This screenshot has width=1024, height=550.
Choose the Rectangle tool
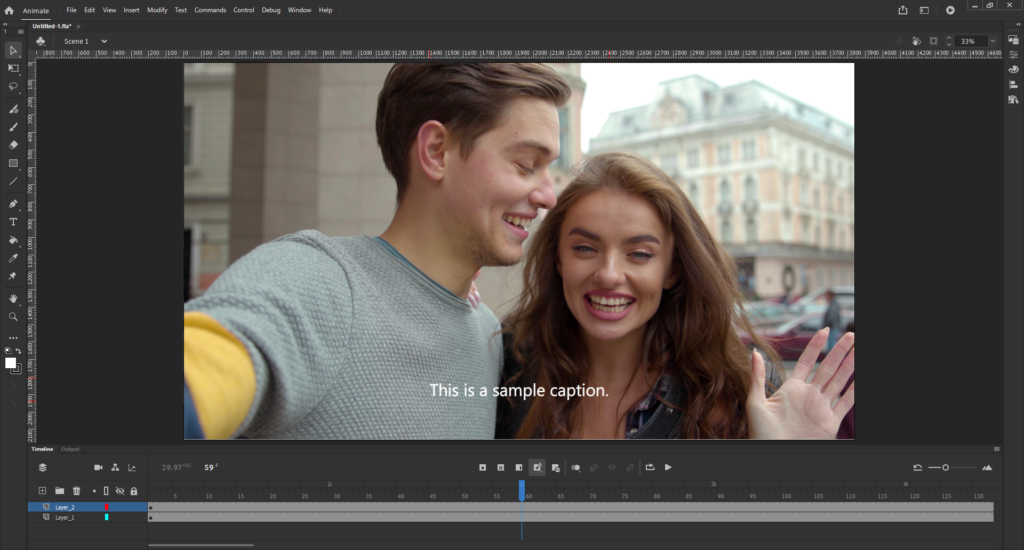[x=13, y=163]
